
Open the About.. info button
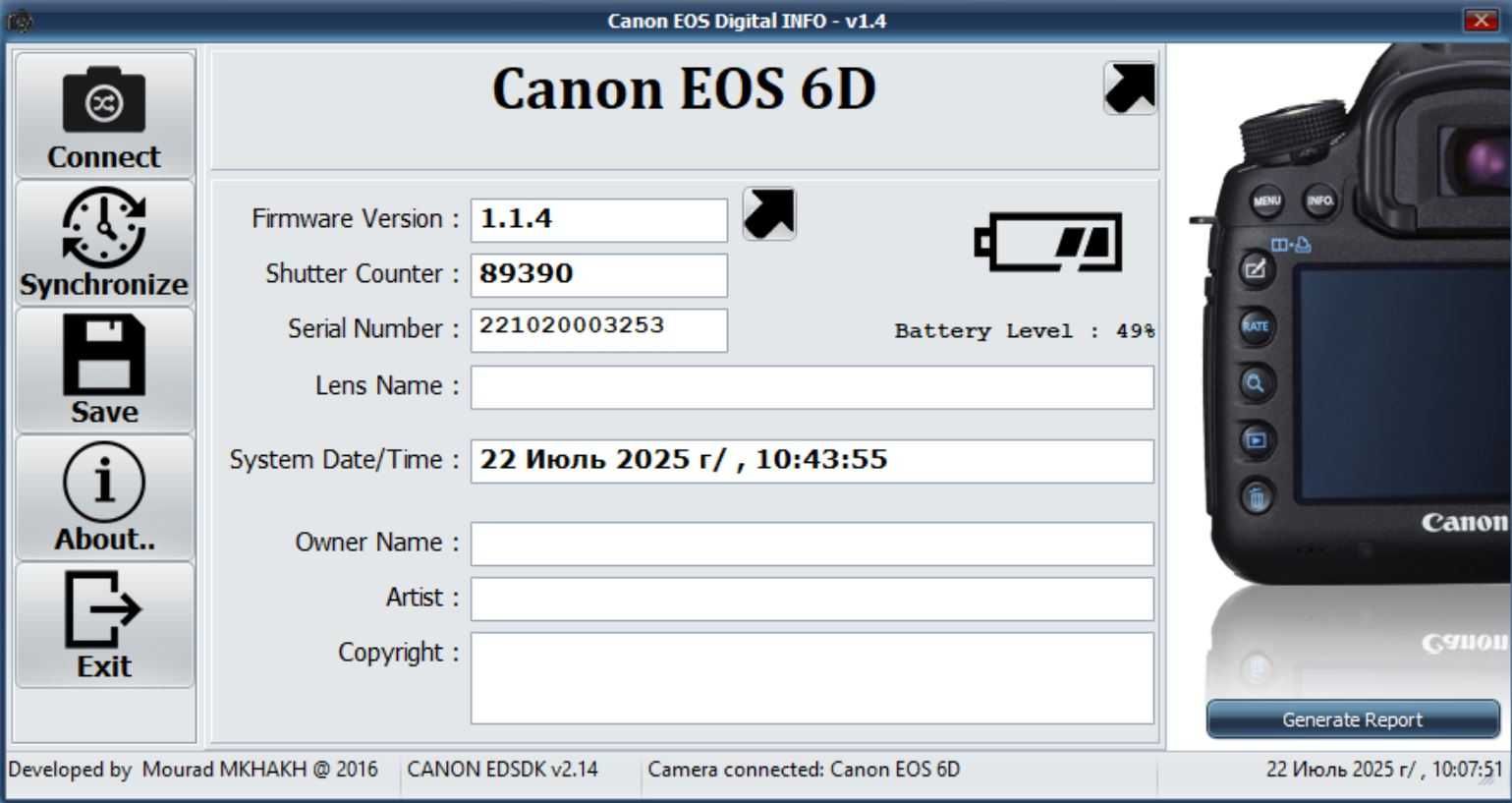click(x=104, y=497)
